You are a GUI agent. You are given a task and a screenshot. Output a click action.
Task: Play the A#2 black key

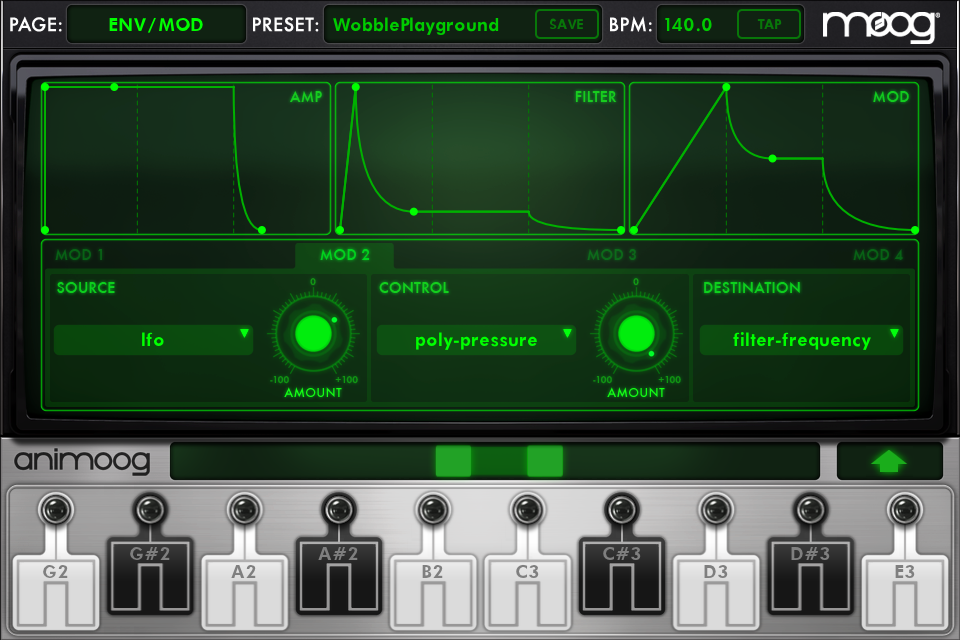[x=337, y=575]
